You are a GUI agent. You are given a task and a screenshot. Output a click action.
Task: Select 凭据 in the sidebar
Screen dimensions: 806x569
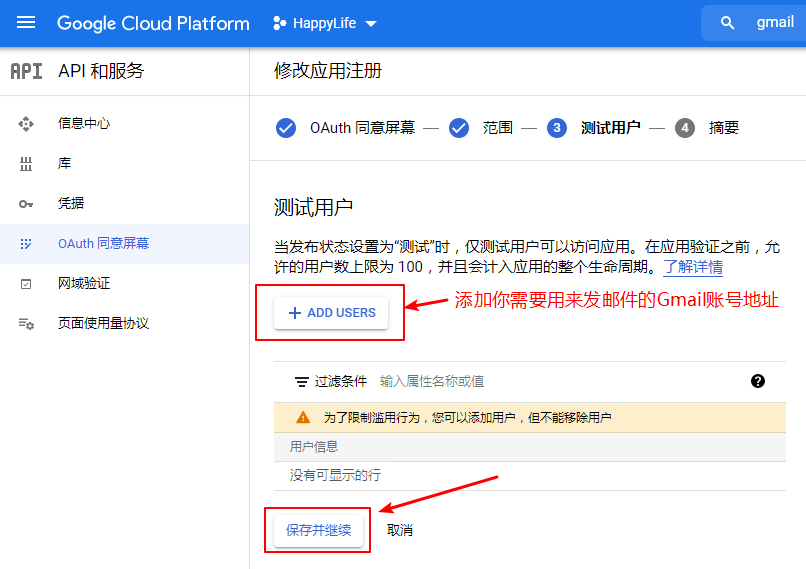tap(71, 203)
